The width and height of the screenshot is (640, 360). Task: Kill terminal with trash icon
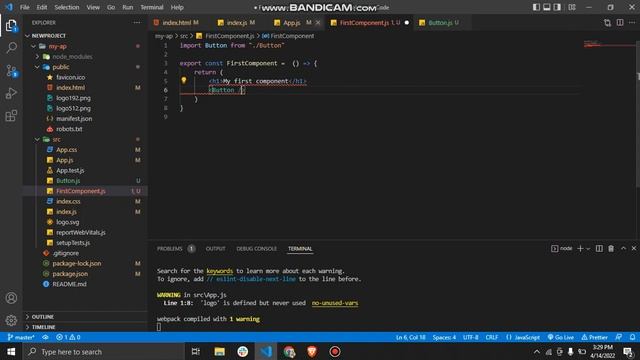(x=611, y=249)
